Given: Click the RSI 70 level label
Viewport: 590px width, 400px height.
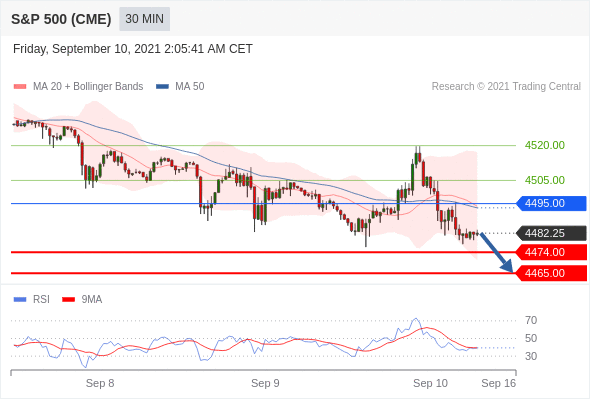Looking at the screenshot, I should point(531,321).
